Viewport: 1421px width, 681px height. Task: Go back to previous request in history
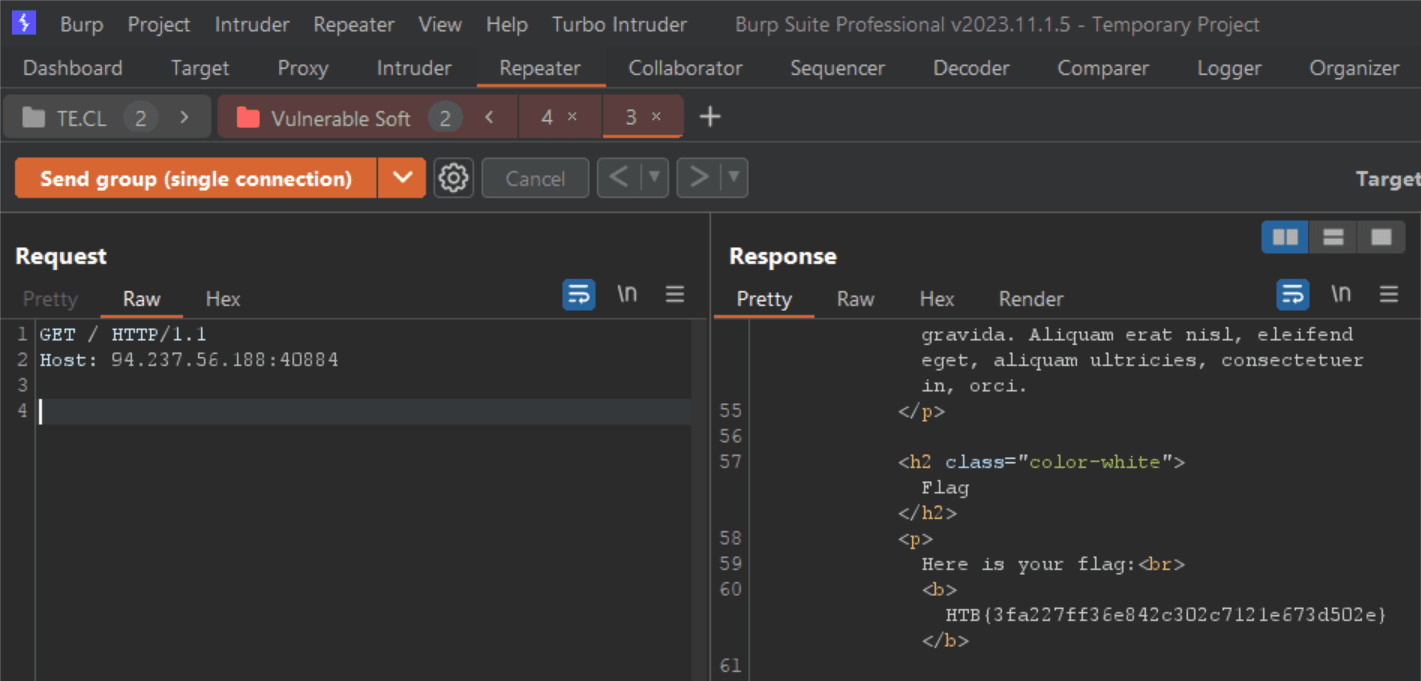pyautogui.click(x=619, y=178)
